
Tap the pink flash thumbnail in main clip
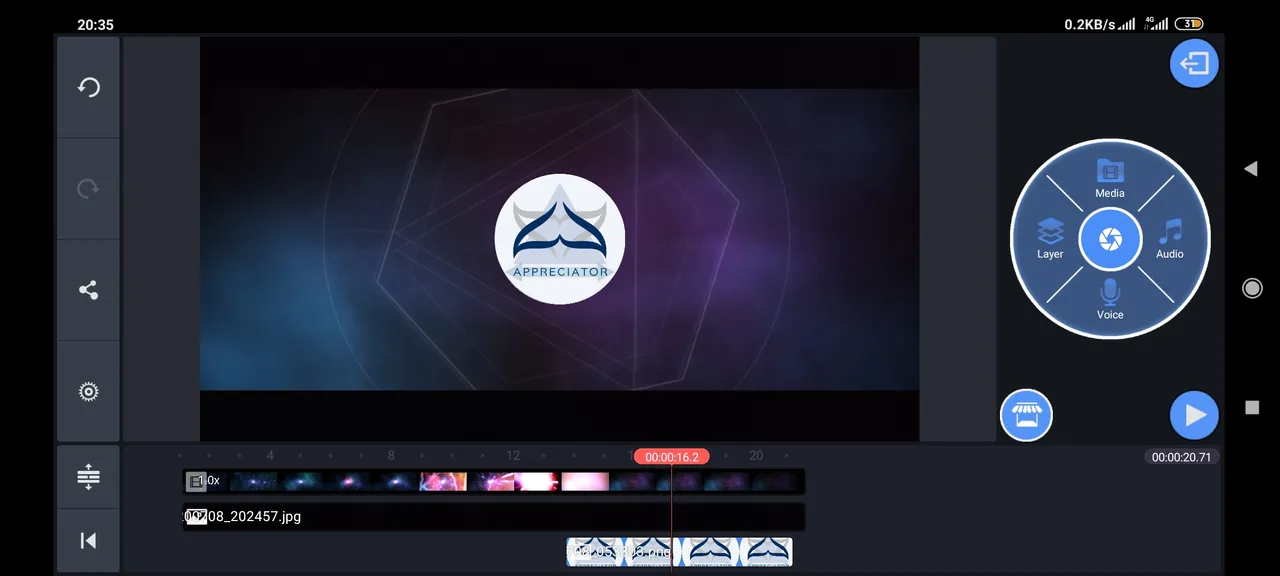pyautogui.click(x=586, y=481)
